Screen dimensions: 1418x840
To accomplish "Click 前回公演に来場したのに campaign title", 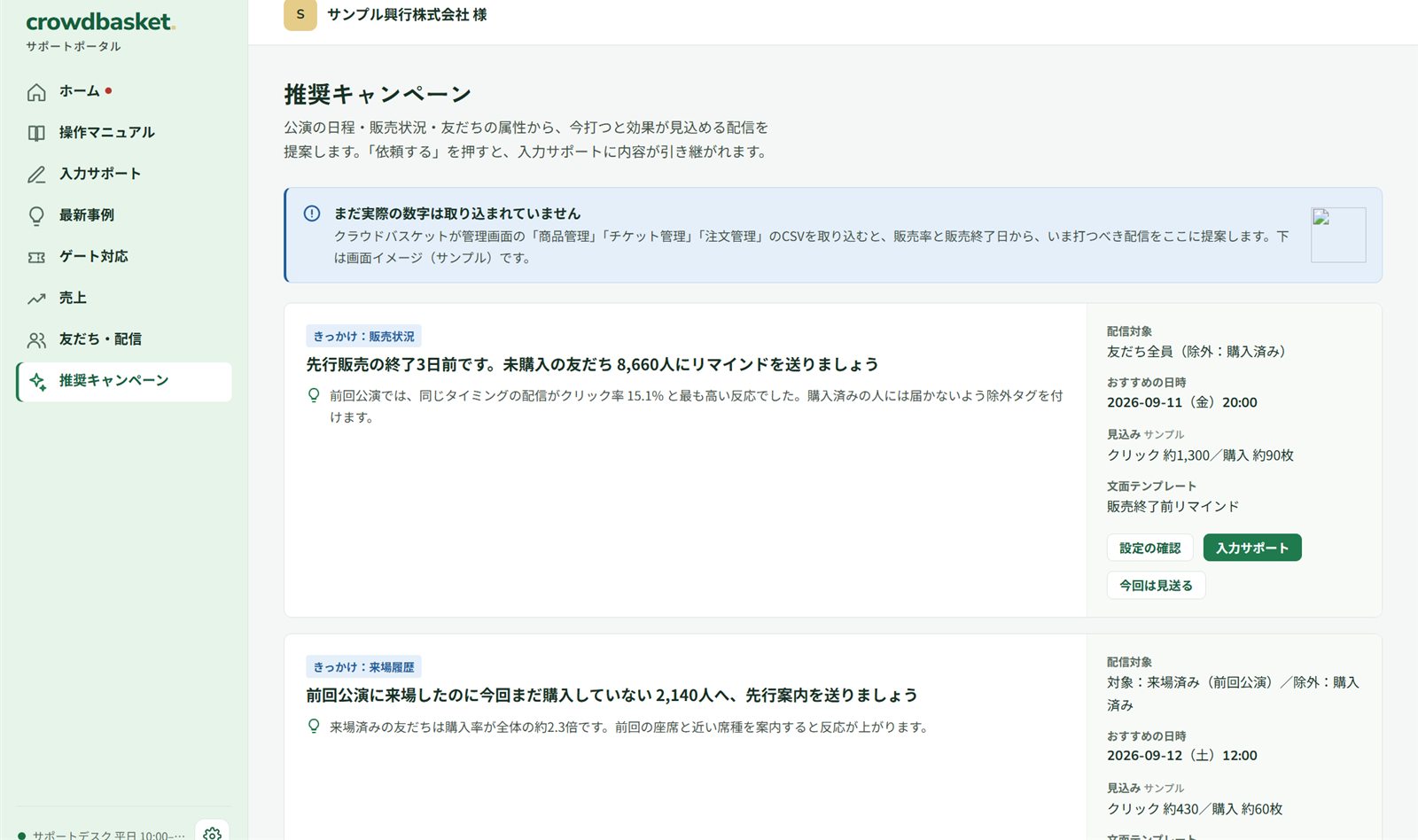I will click(x=612, y=696).
